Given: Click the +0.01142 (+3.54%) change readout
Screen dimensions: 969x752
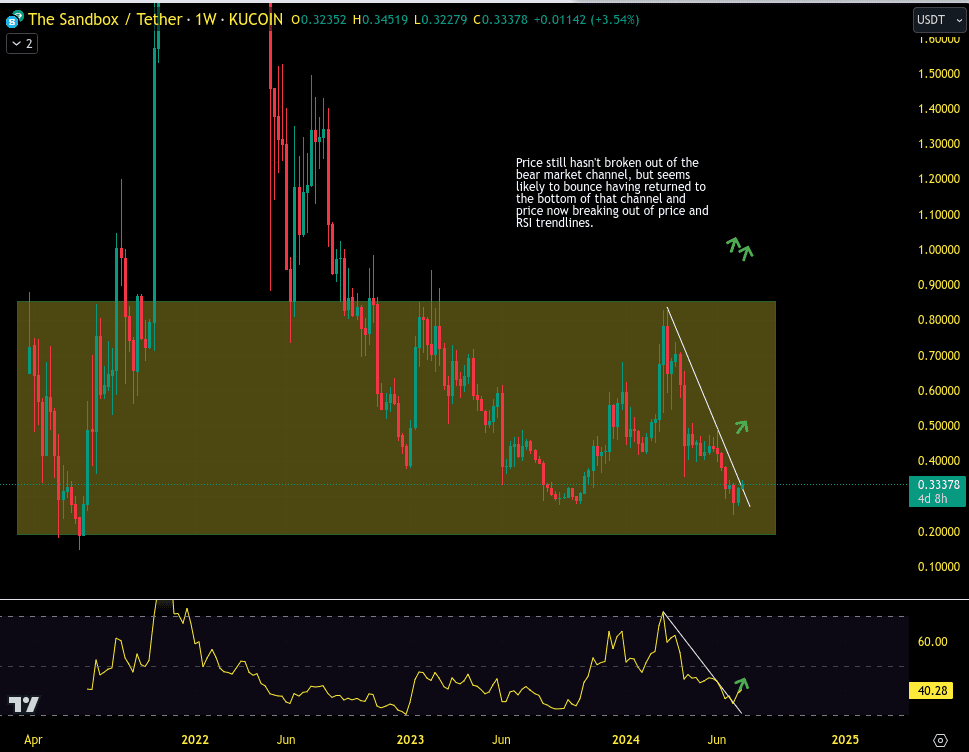Looking at the screenshot, I should pos(586,20).
